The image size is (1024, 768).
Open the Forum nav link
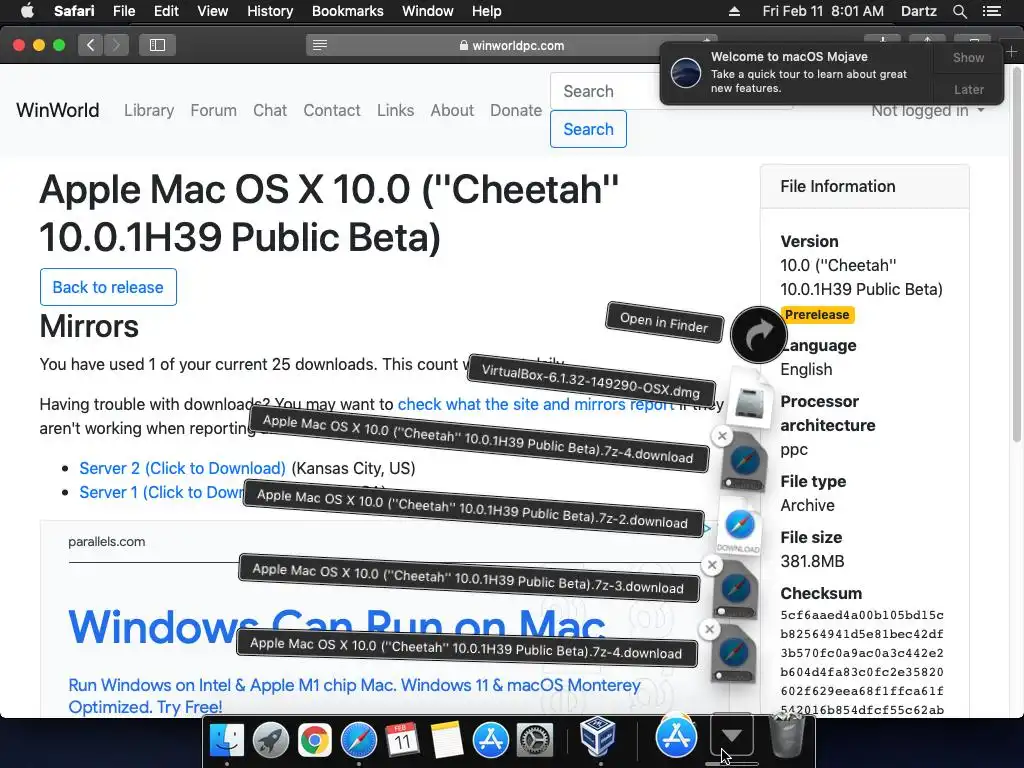pos(214,110)
